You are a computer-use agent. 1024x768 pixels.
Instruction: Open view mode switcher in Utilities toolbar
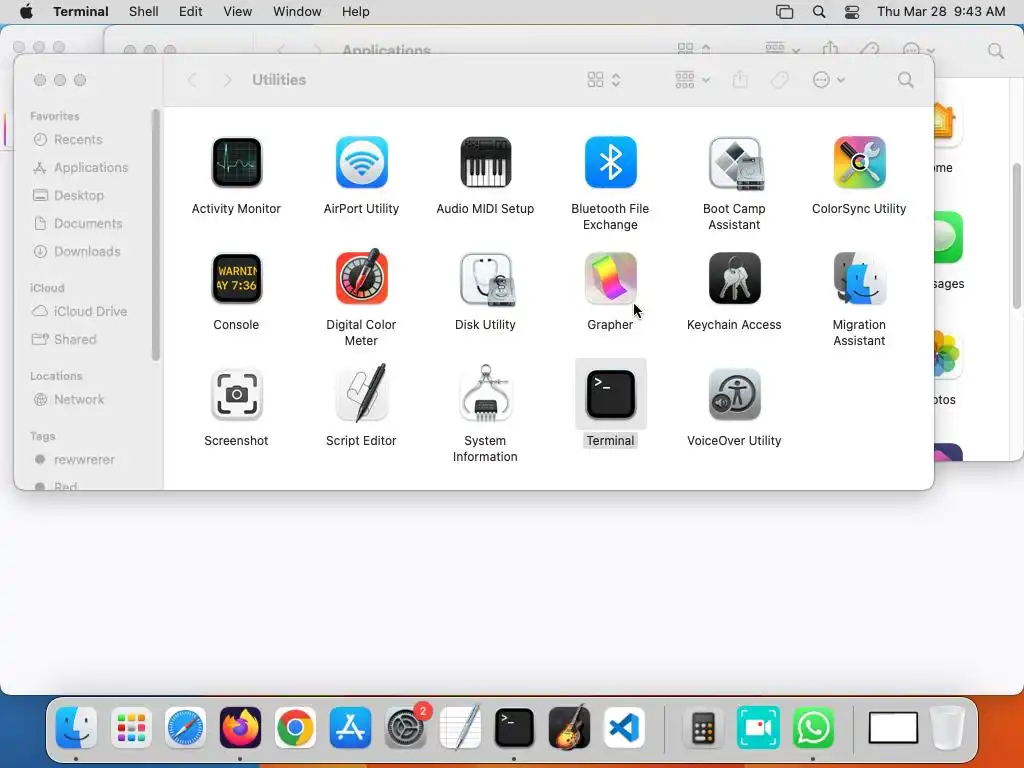pos(603,80)
